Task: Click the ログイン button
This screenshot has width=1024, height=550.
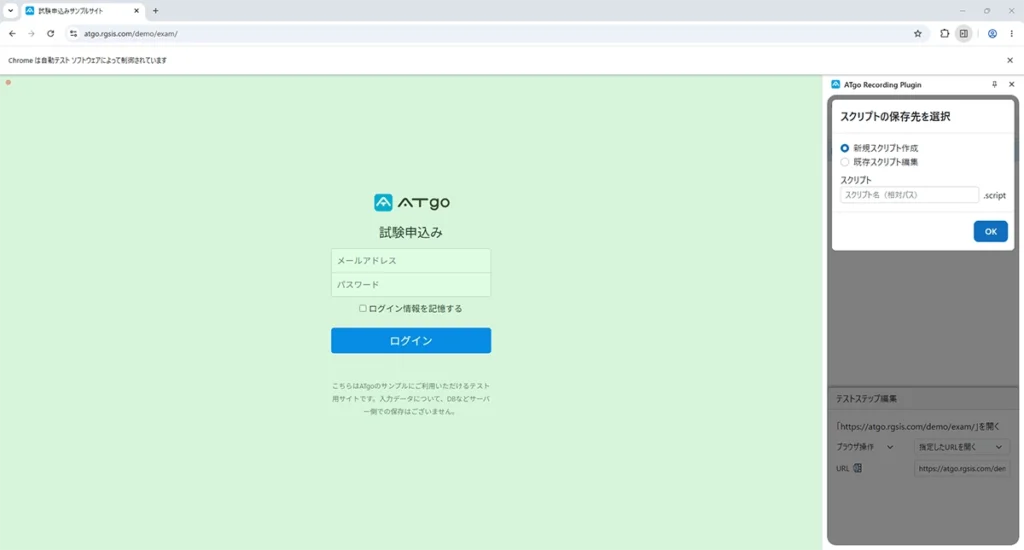Action: (x=411, y=340)
